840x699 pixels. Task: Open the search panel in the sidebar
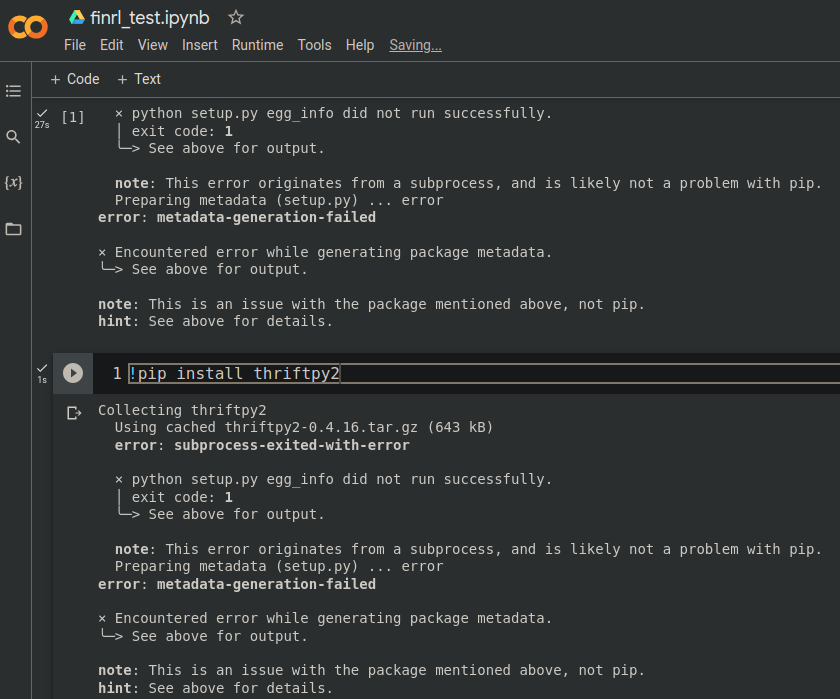point(13,137)
